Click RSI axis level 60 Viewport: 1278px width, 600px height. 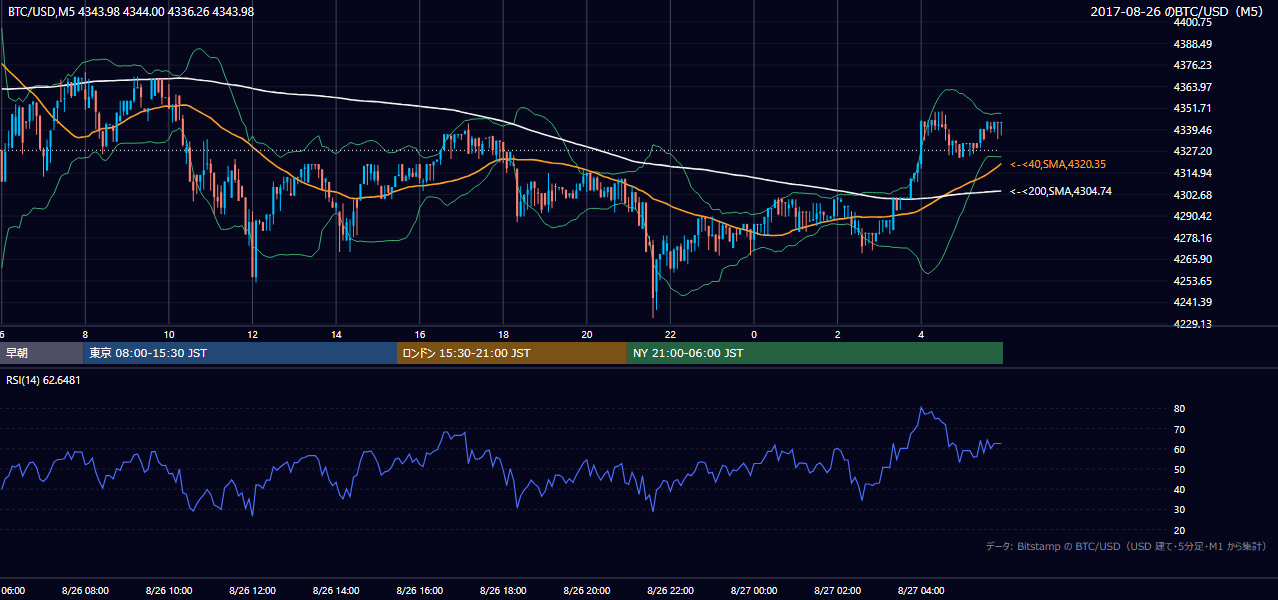point(1179,449)
